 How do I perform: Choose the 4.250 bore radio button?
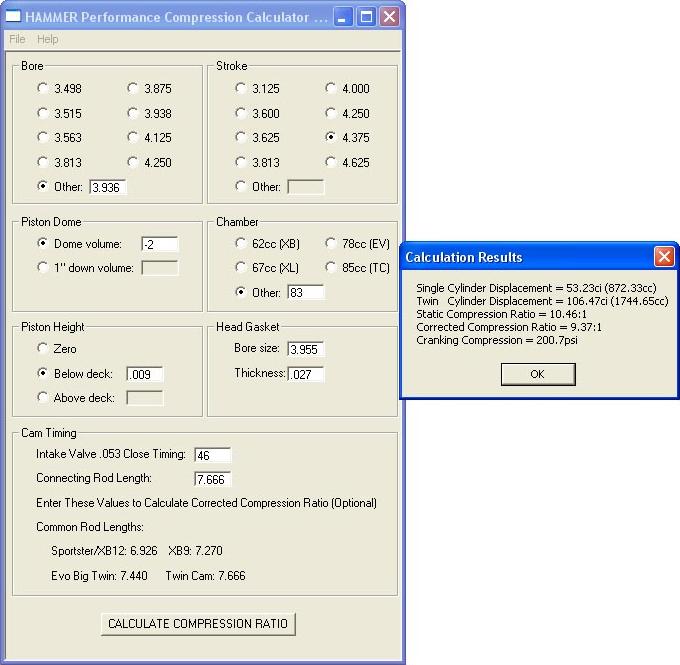[x=133, y=162]
